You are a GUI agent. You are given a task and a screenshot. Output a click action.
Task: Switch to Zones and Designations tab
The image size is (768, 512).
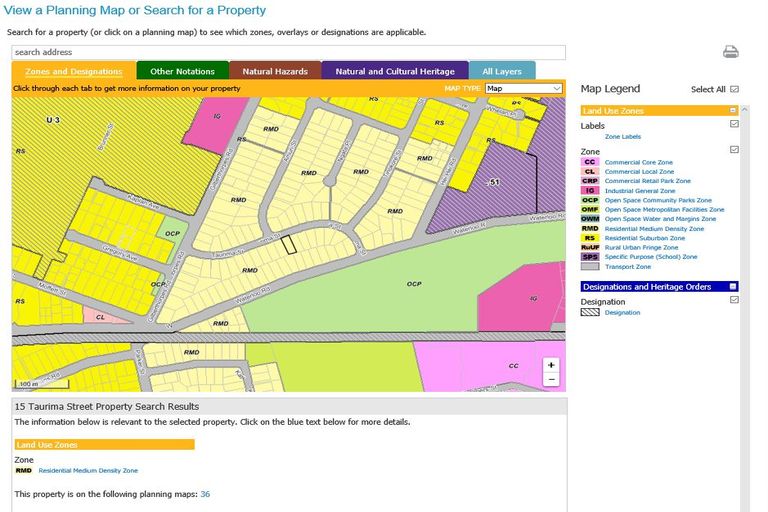(x=73, y=71)
